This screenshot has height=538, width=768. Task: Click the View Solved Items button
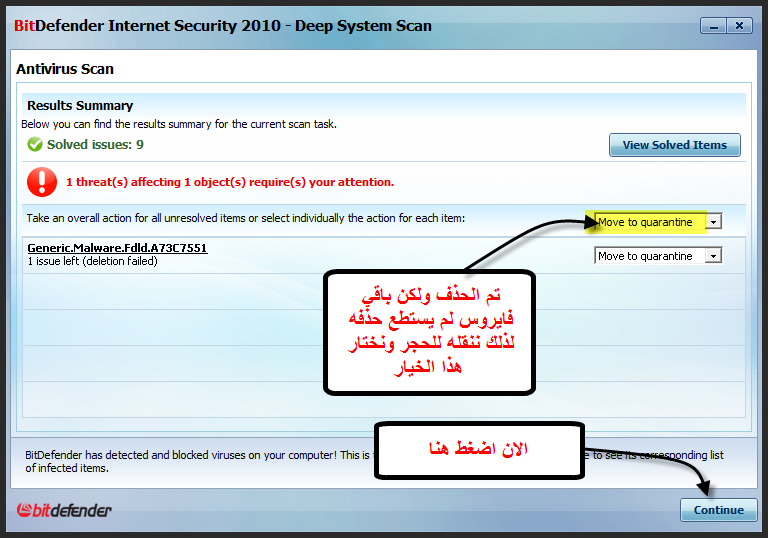674,145
